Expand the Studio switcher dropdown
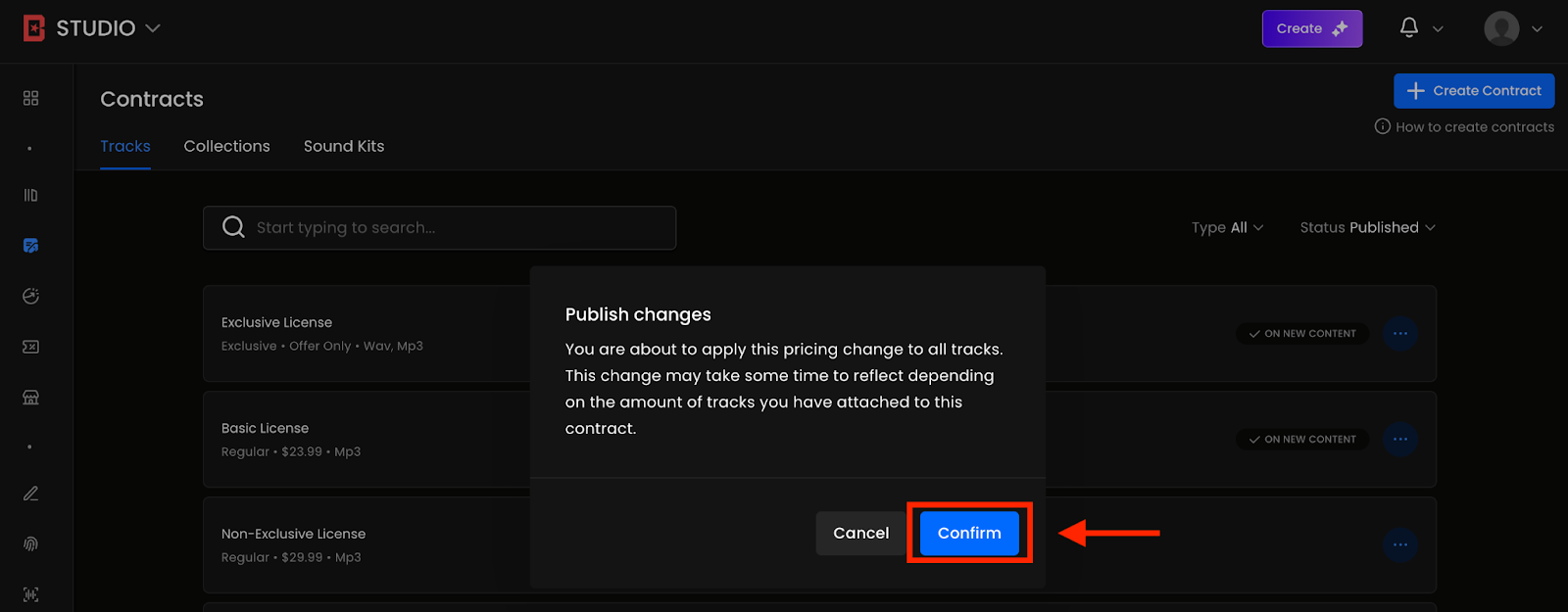 153,28
